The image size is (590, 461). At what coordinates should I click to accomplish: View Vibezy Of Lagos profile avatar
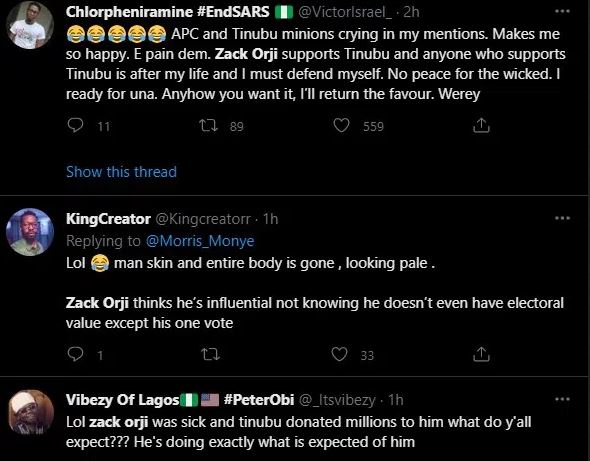pyautogui.click(x=31, y=412)
